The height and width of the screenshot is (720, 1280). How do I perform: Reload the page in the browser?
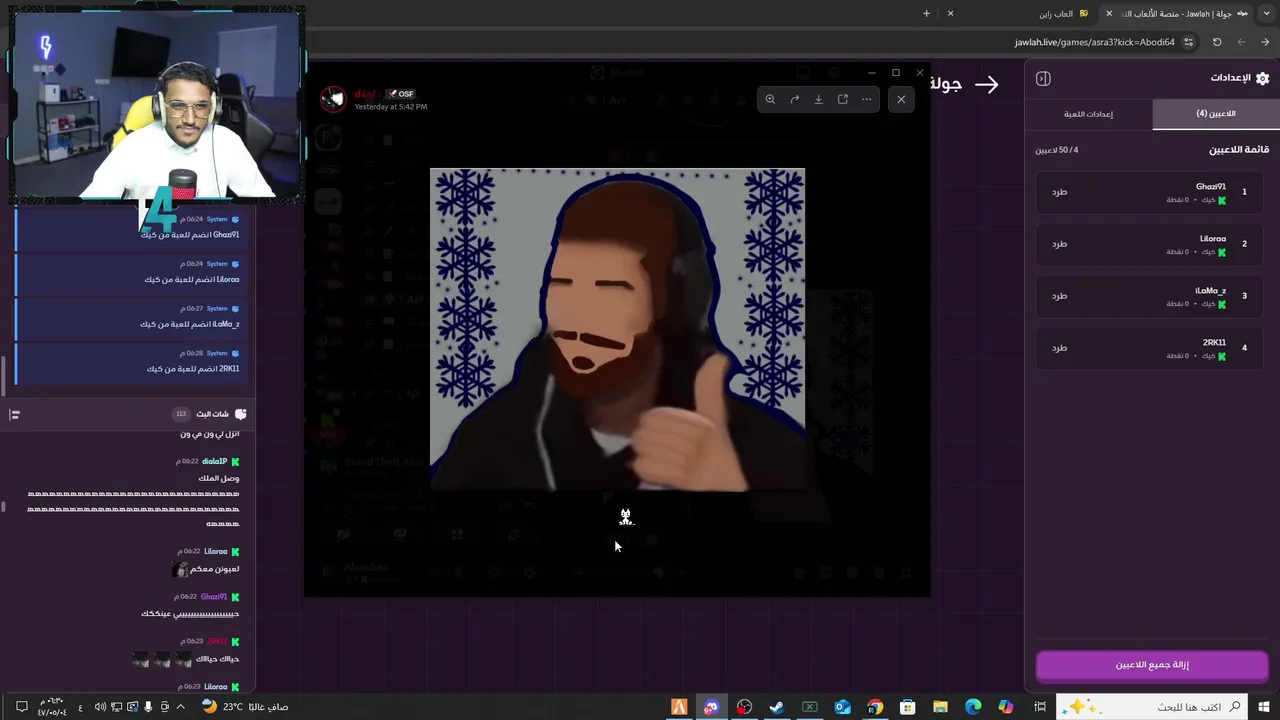pos(1217,42)
